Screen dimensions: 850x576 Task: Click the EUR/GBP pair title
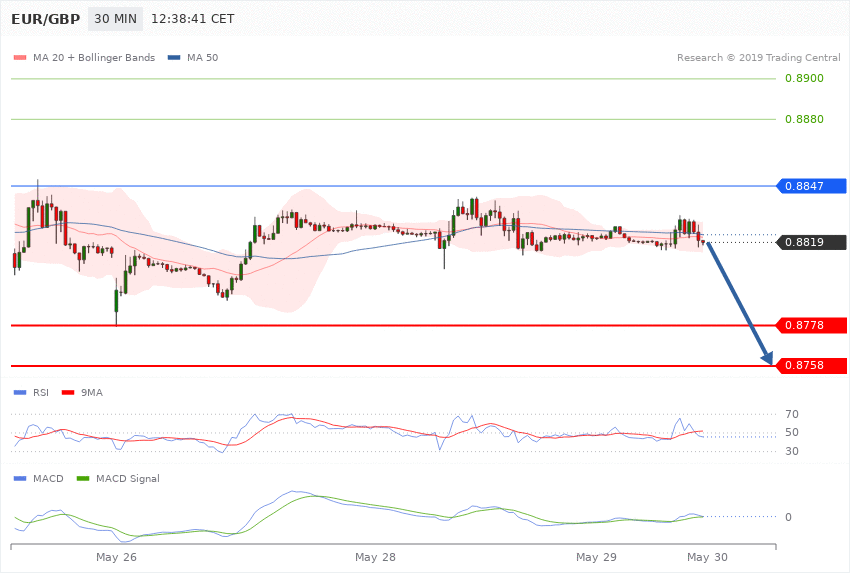coord(46,19)
